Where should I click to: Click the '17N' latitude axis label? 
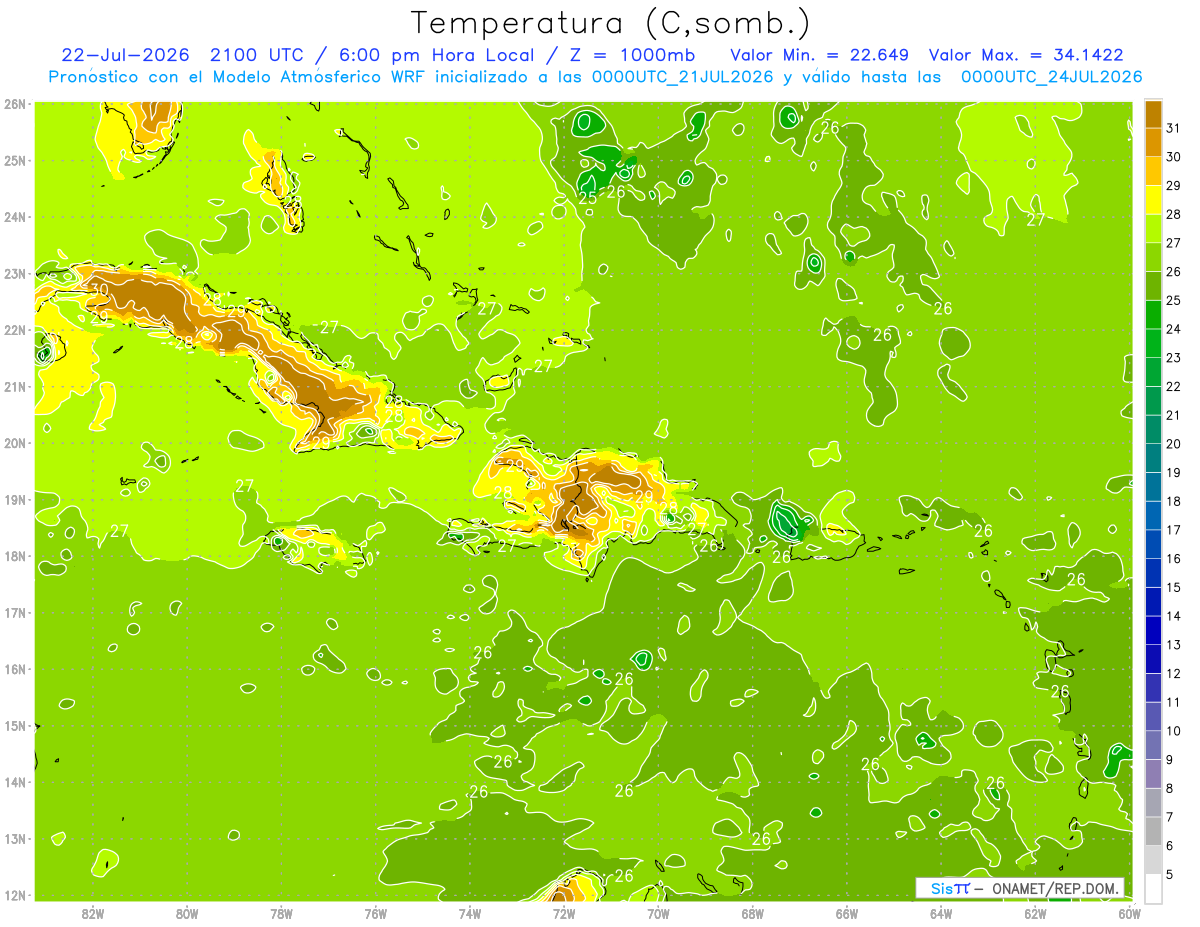(15, 613)
